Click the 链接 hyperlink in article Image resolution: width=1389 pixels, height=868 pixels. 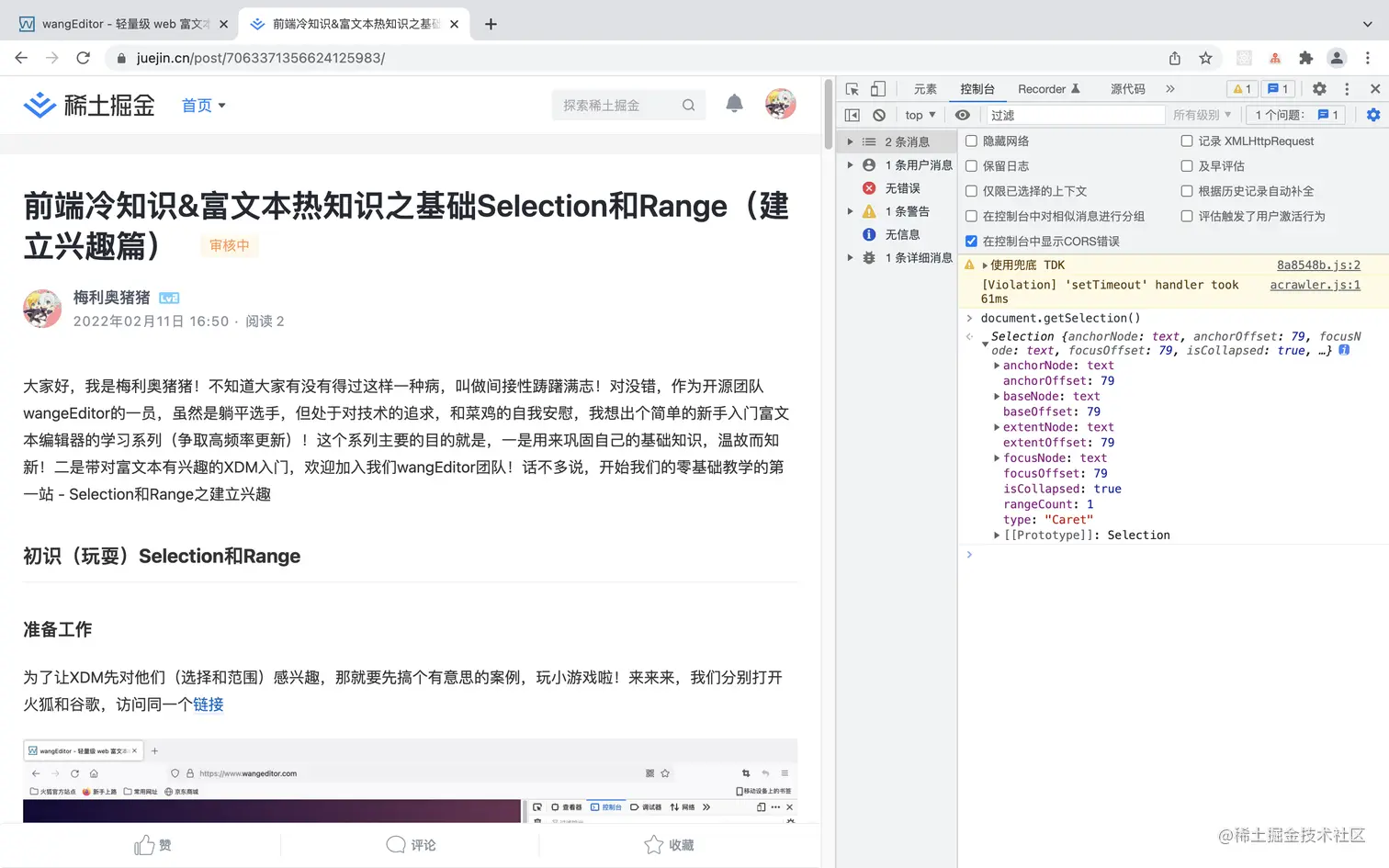(x=208, y=705)
